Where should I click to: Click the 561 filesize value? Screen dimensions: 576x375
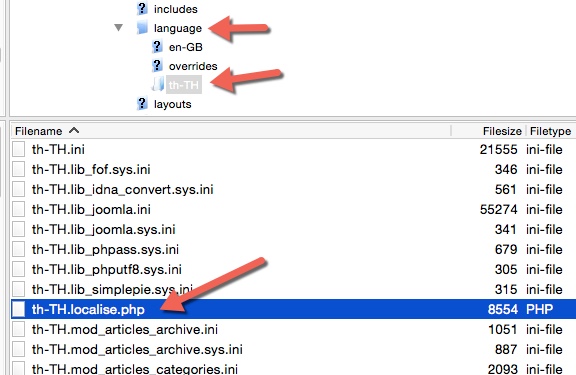tap(506, 190)
